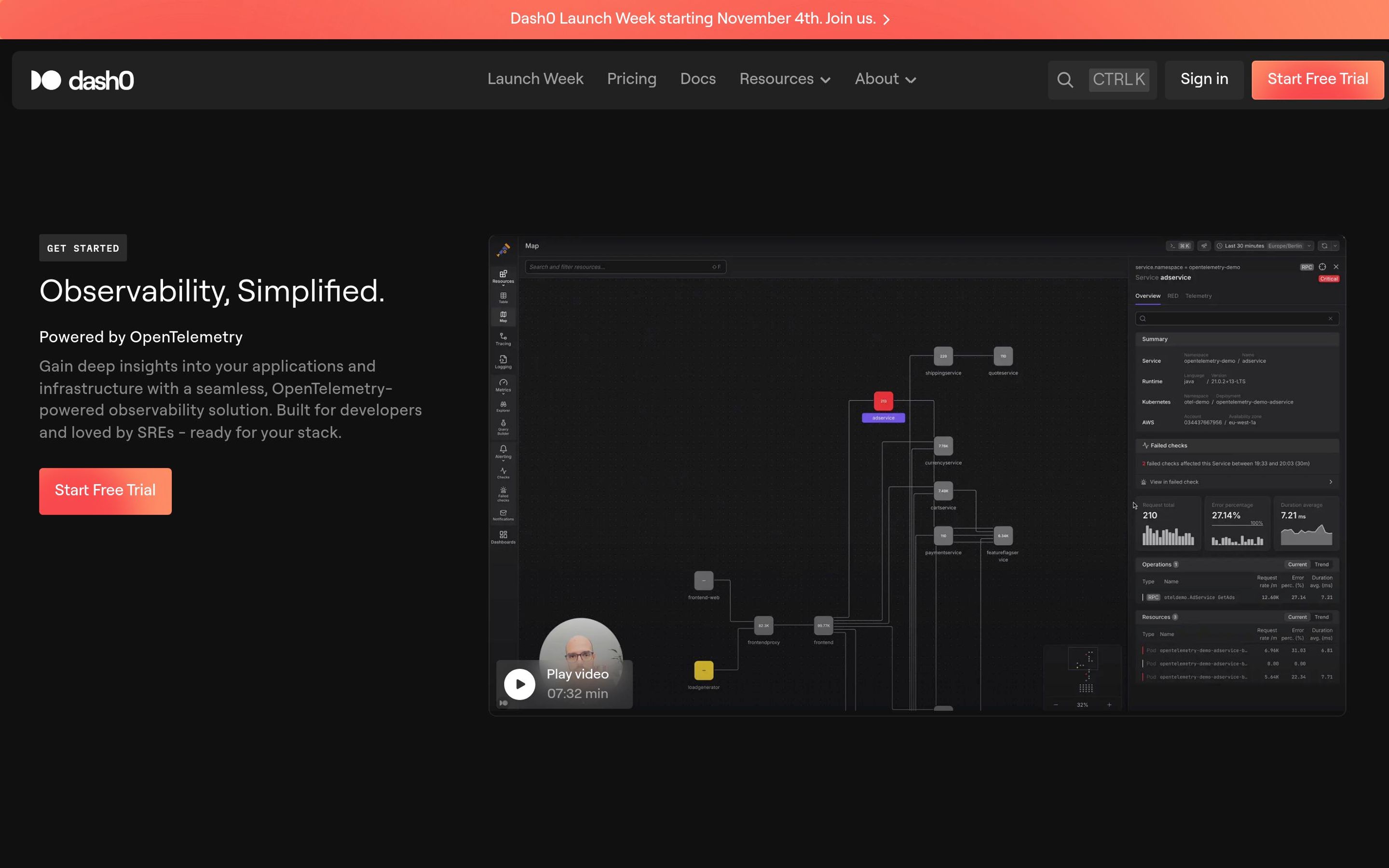The width and height of the screenshot is (1389, 868).
Task: Open the Metrics sidebar icon
Action: click(x=503, y=385)
